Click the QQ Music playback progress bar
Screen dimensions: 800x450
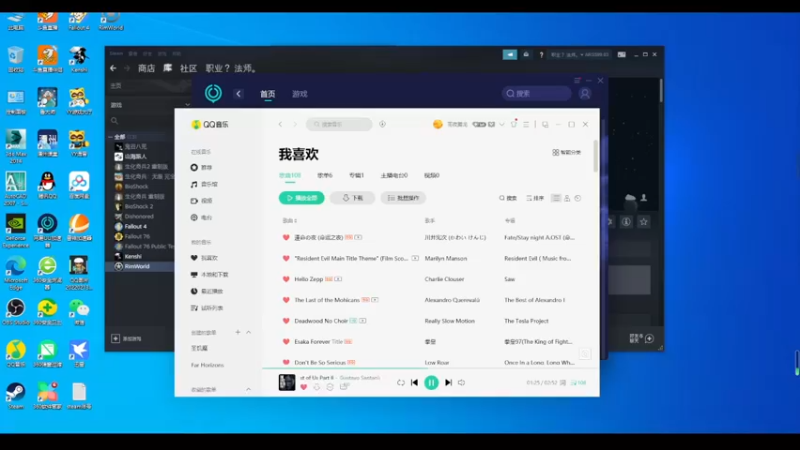coord(431,367)
